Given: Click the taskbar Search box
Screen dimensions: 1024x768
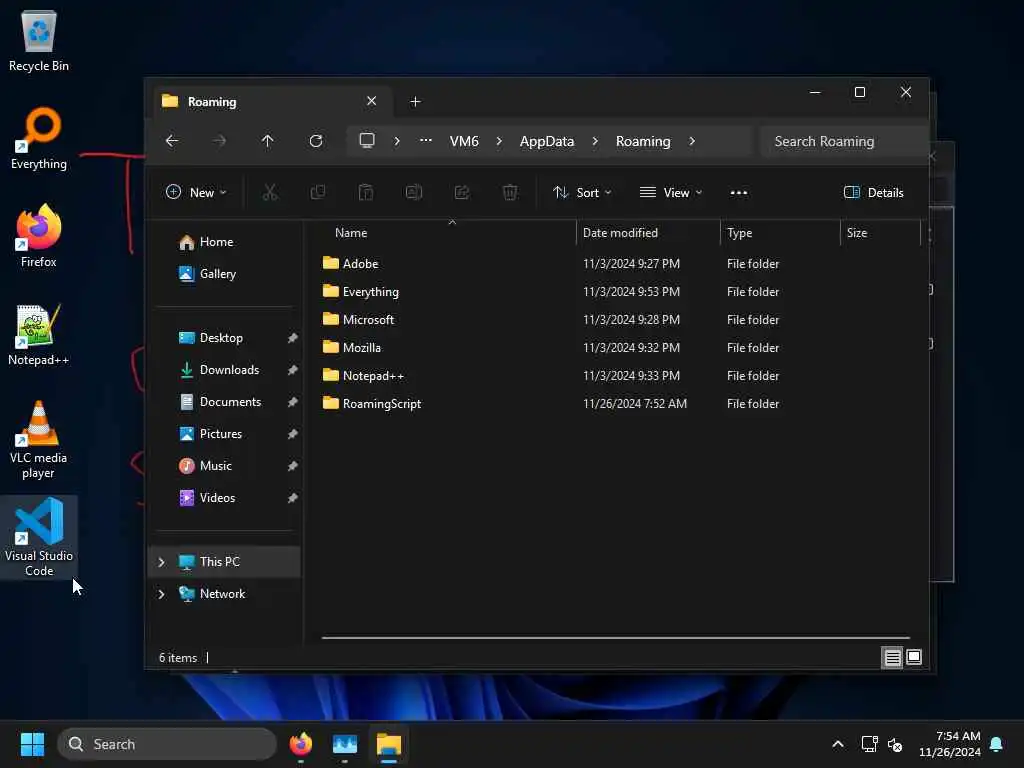Looking at the screenshot, I should (167, 744).
